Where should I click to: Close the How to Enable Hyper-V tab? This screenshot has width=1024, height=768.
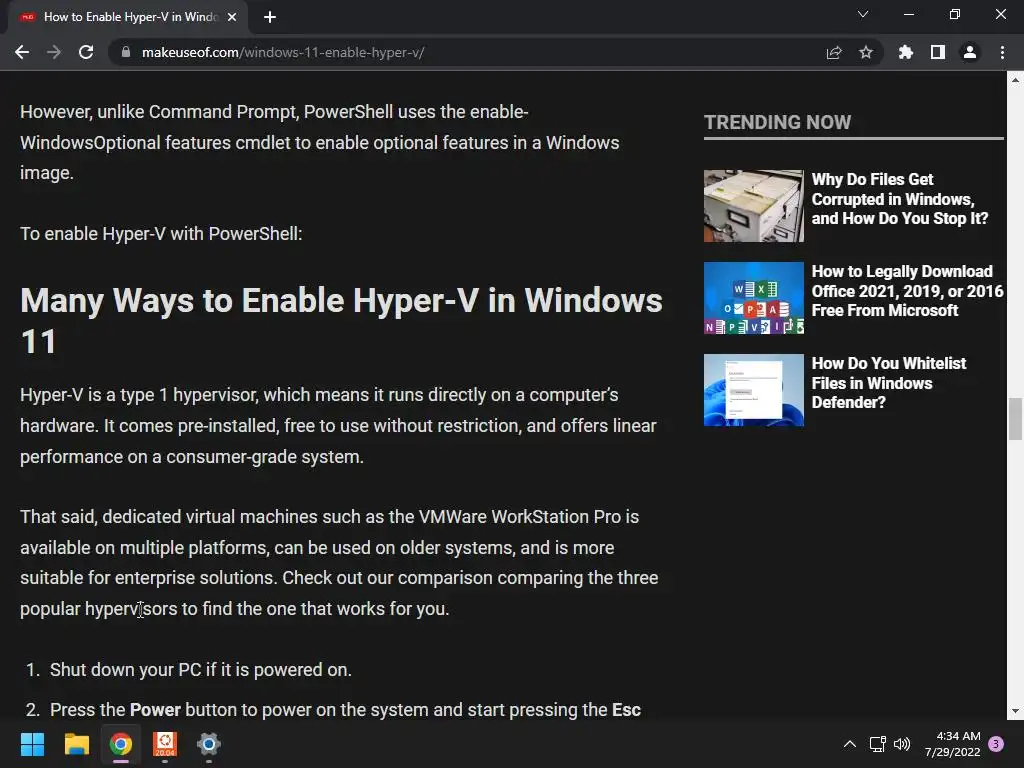(231, 17)
